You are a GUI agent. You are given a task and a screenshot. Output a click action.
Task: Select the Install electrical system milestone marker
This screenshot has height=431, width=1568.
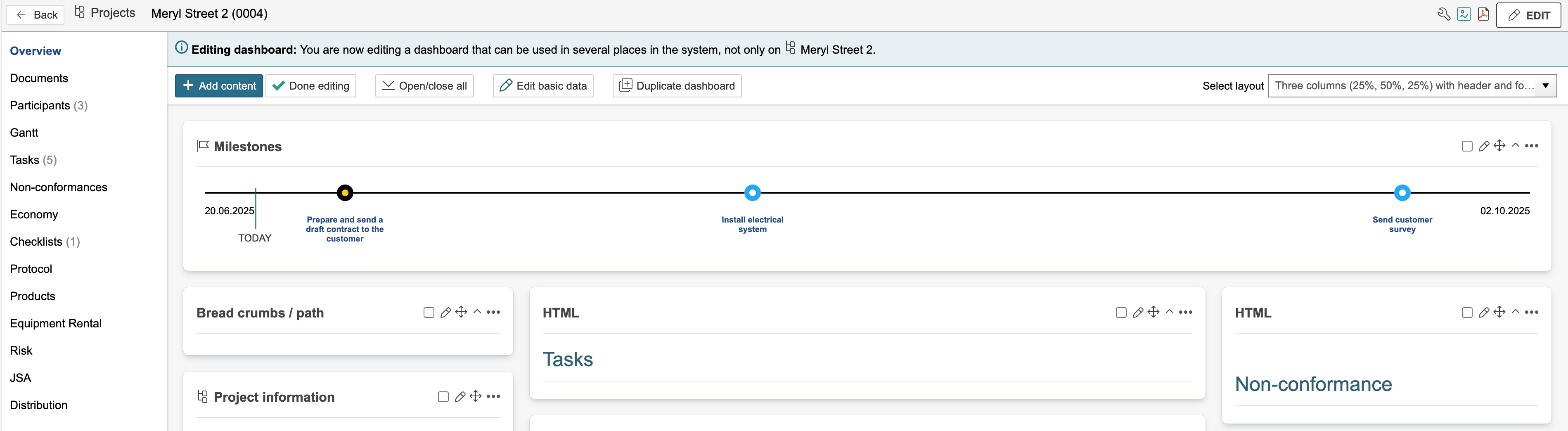(752, 193)
